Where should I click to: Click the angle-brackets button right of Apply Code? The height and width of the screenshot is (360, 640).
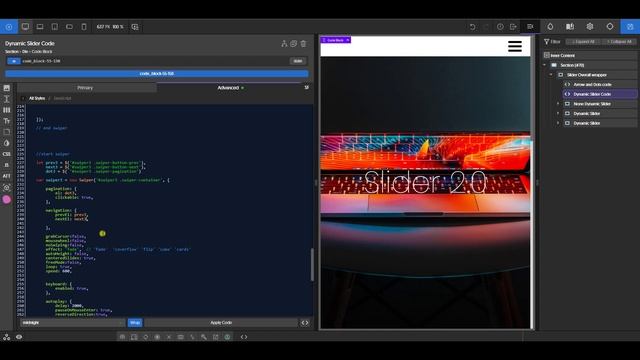pos(305,322)
